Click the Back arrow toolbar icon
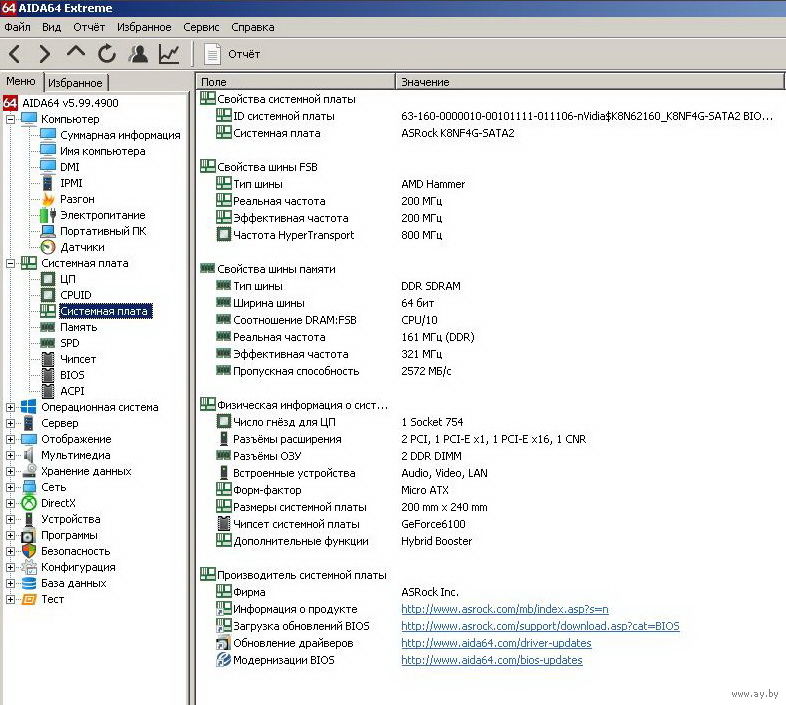This screenshot has width=786, height=705. [14, 54]
